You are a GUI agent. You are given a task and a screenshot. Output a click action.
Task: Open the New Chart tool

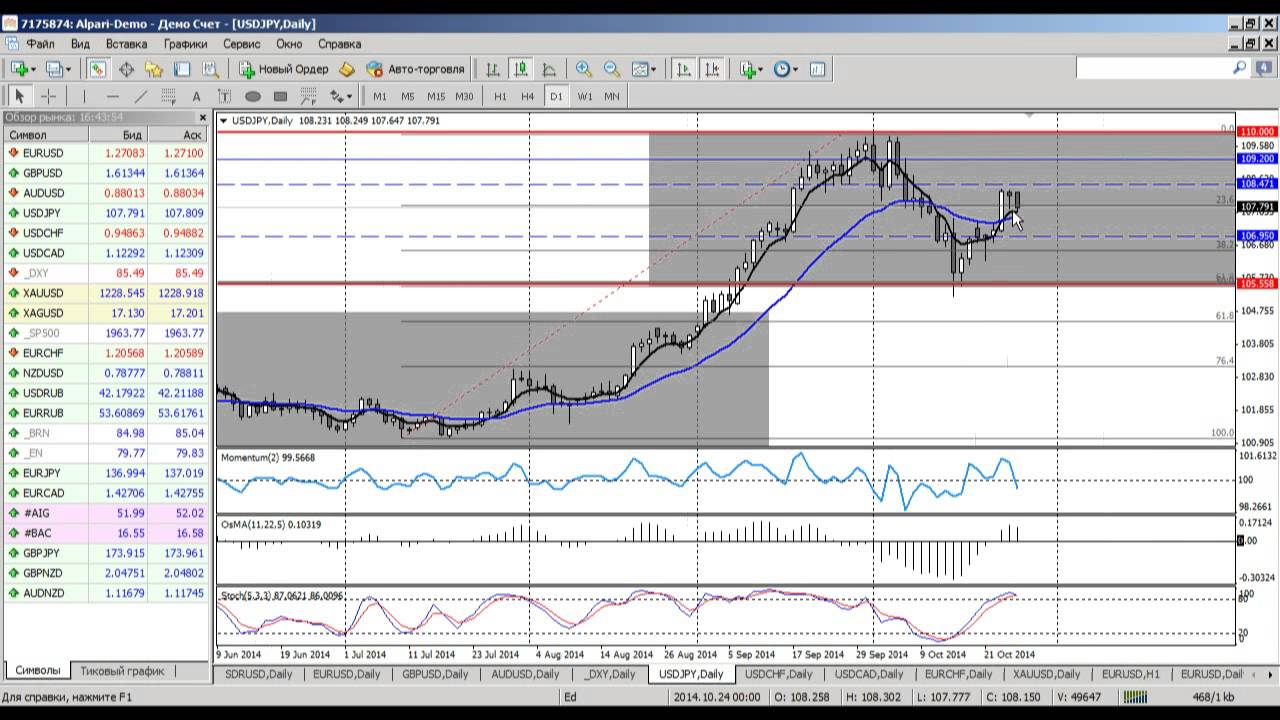pos(22,69)
